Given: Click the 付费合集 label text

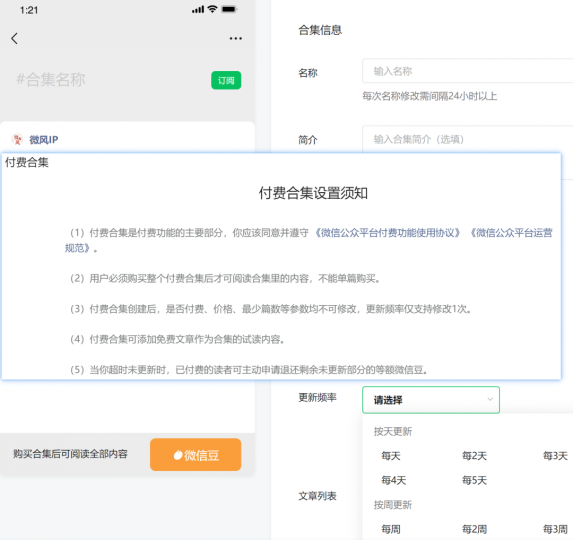Looking at the screenshot, I should click(x=27, y=162).
